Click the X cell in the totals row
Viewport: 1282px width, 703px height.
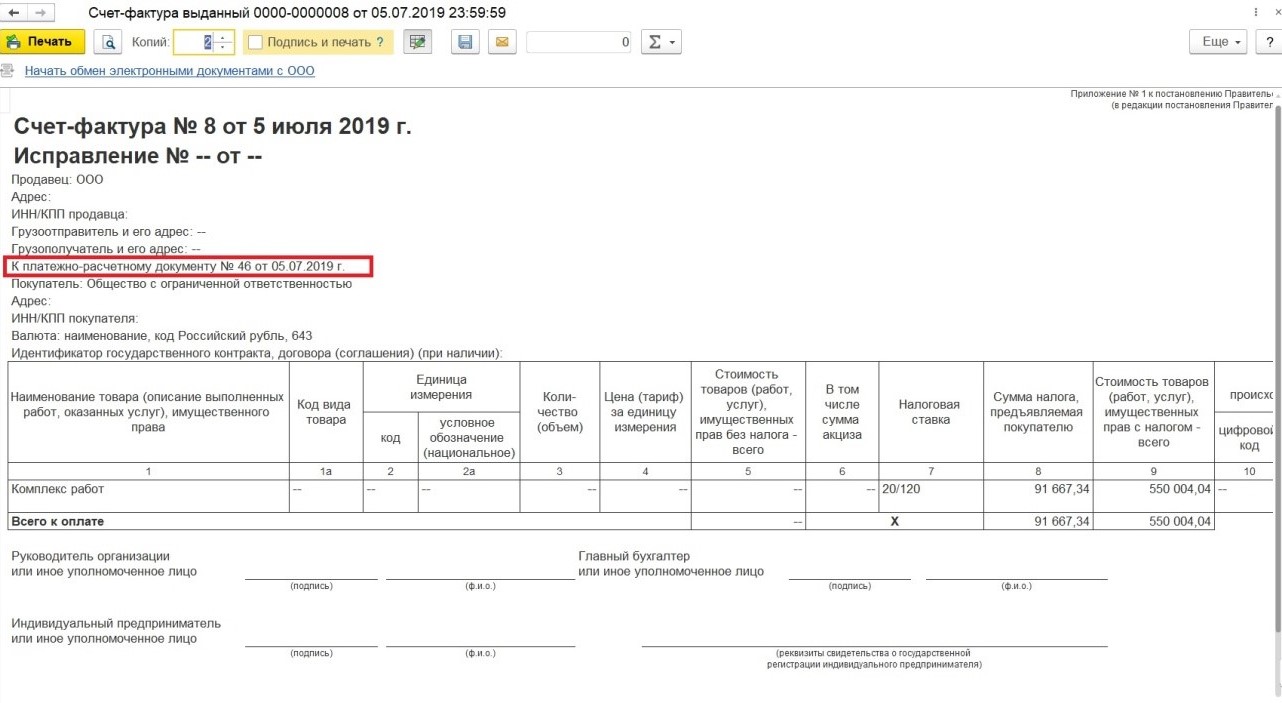[894, 521]
